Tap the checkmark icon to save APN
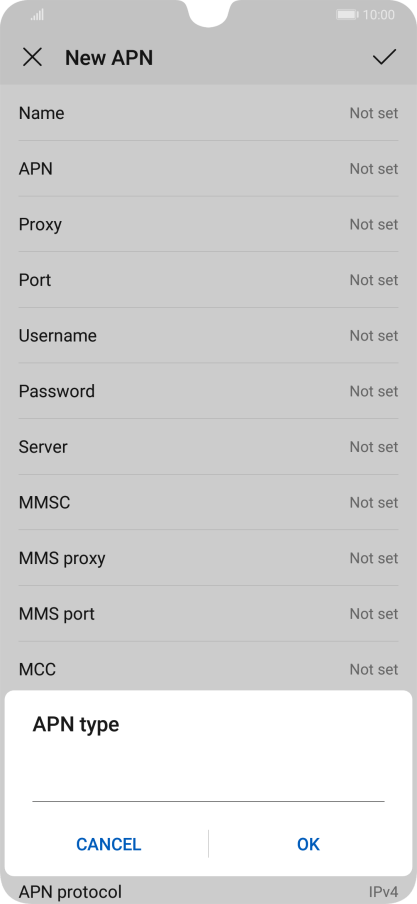Image resolution: width=417 pixels, height=904 pixels. click(384, 56)
